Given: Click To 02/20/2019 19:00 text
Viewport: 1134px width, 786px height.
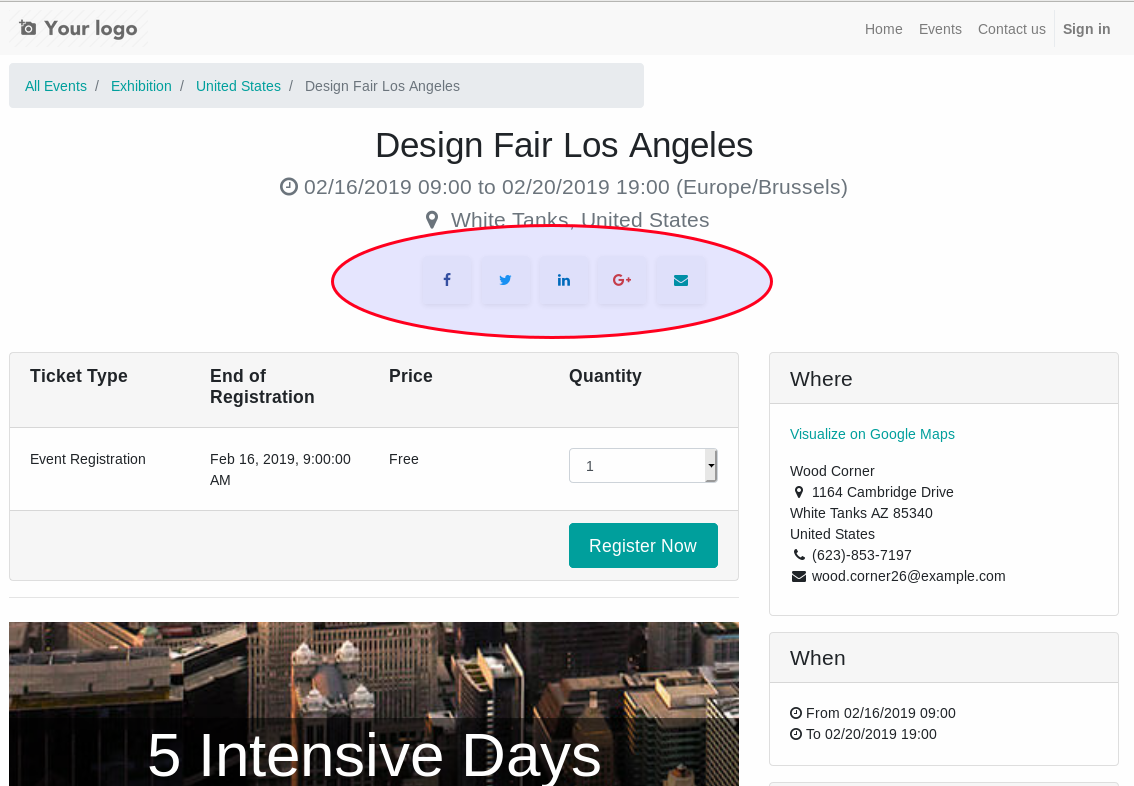Looking at the screenshot, I should point(871,734).
